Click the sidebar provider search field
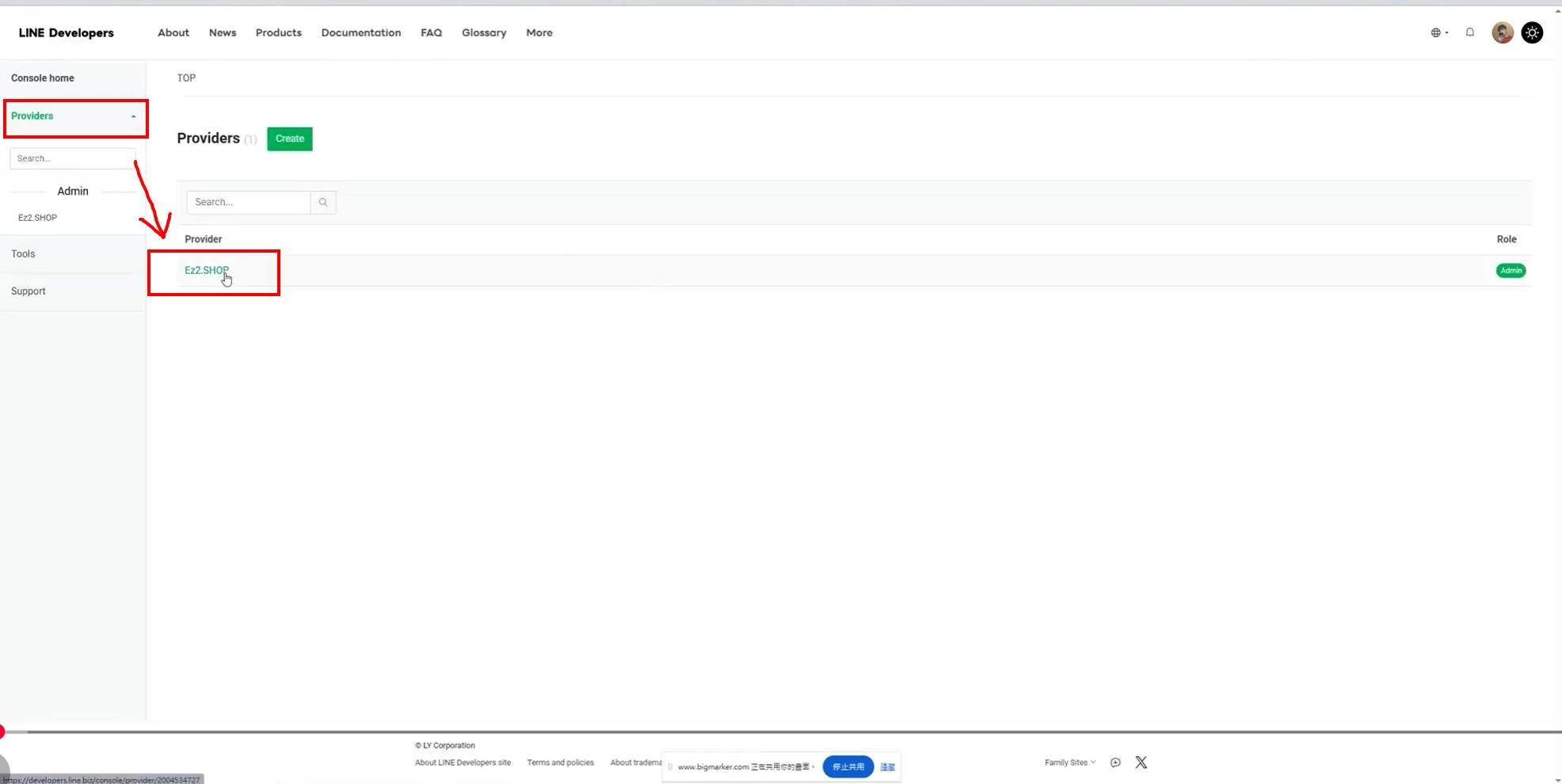This screenshot has height=784, width=1562. 72,158
